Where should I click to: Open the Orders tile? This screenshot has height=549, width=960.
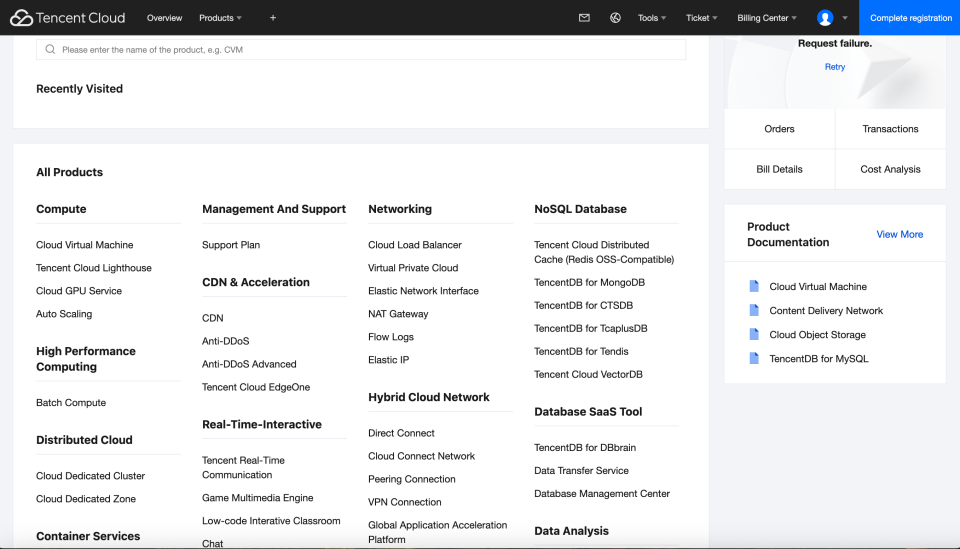click(779, 129)
